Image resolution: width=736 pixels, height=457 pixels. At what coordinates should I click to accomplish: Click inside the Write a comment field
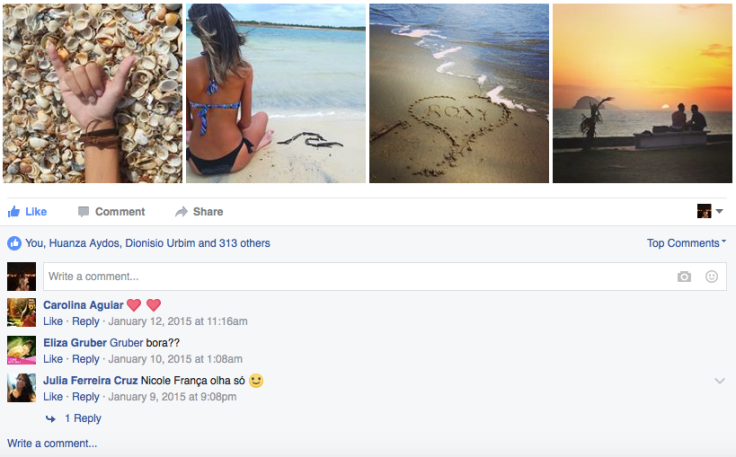[350, 277]
